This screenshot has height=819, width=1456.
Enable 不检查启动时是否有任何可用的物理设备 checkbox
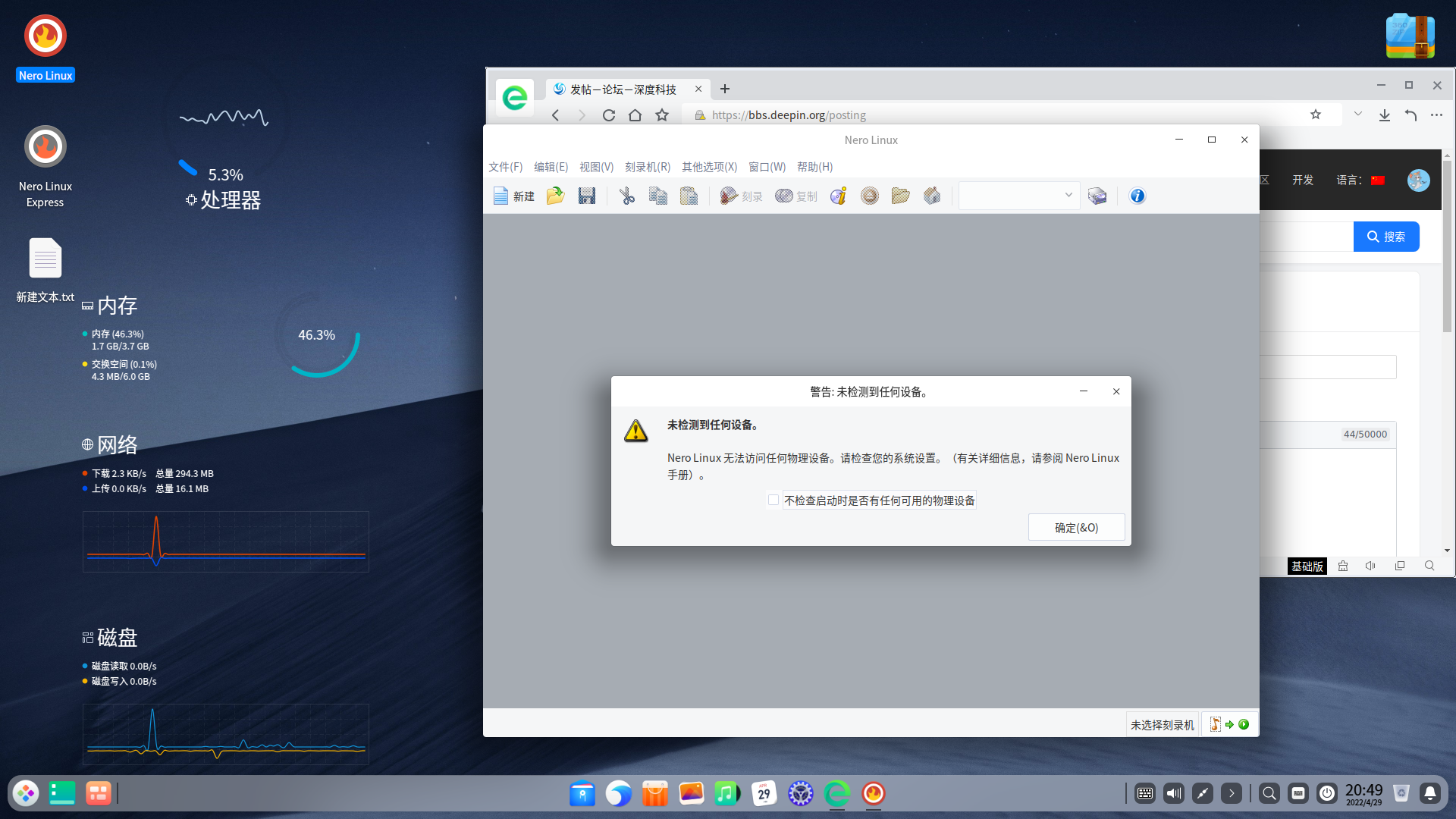pos(773,500)
